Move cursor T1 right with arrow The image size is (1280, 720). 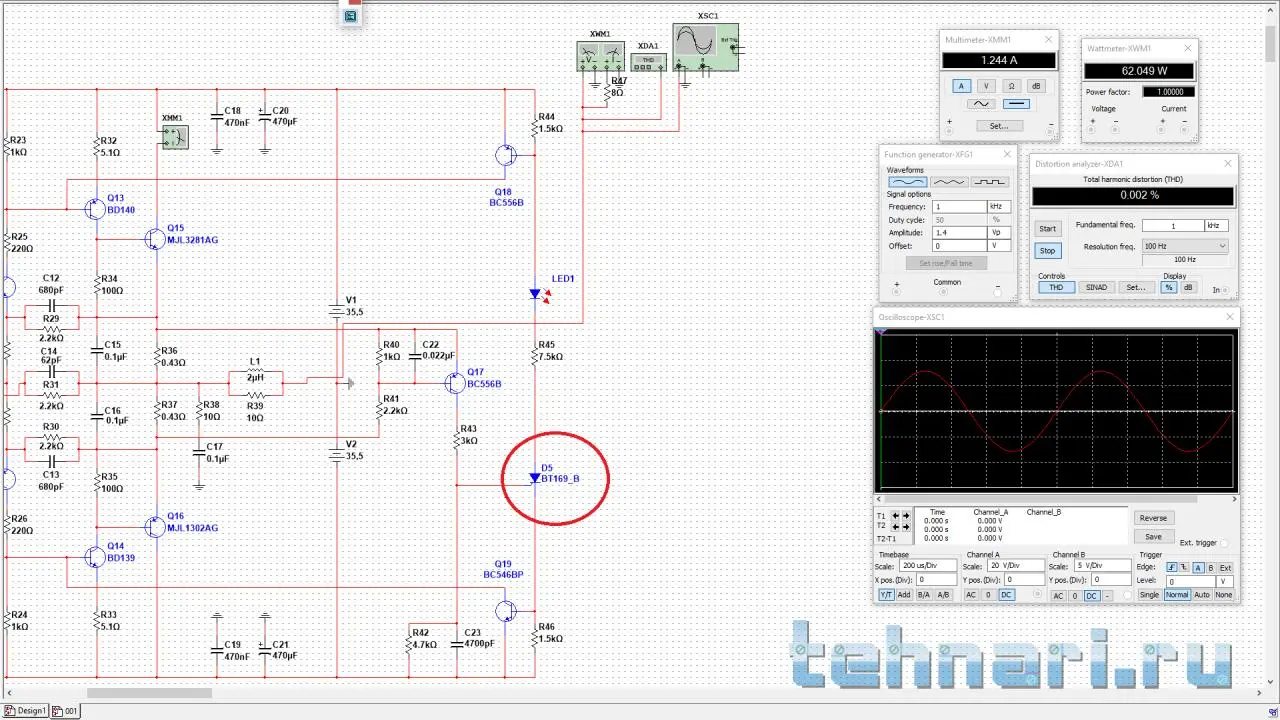coord(906,516)
